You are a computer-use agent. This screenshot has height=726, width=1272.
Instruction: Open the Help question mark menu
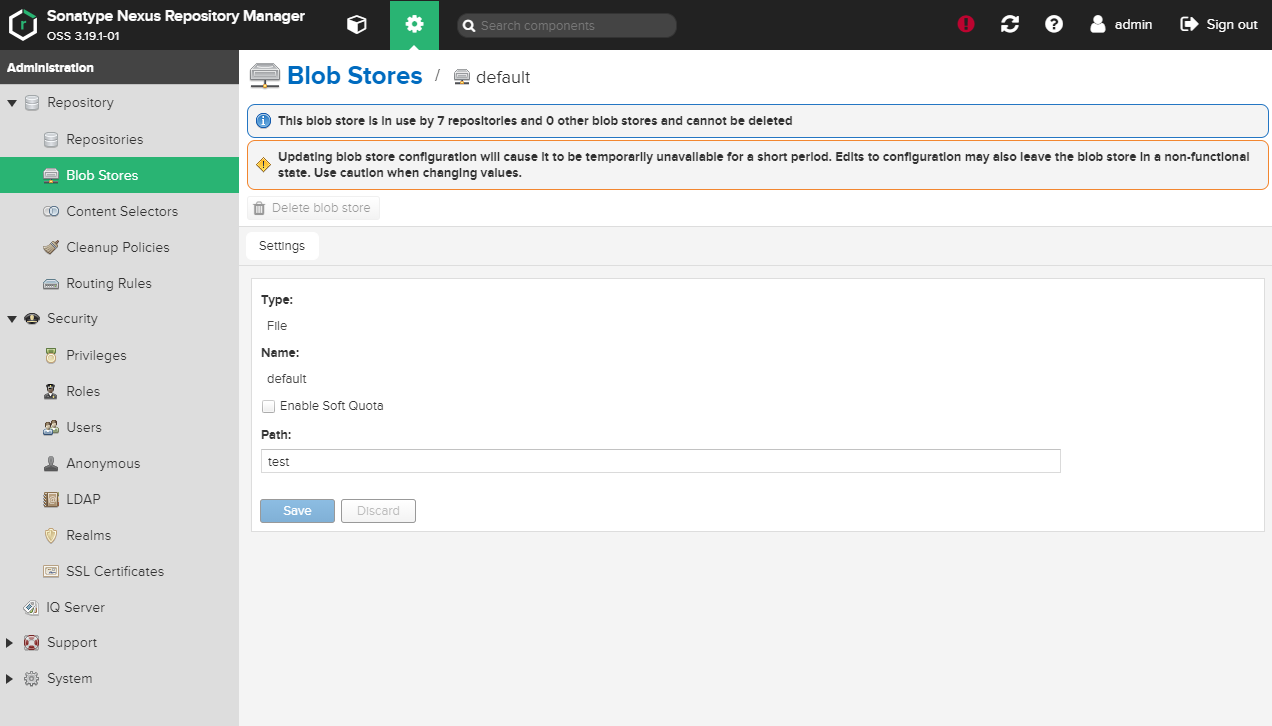(x=1054, y=25)
